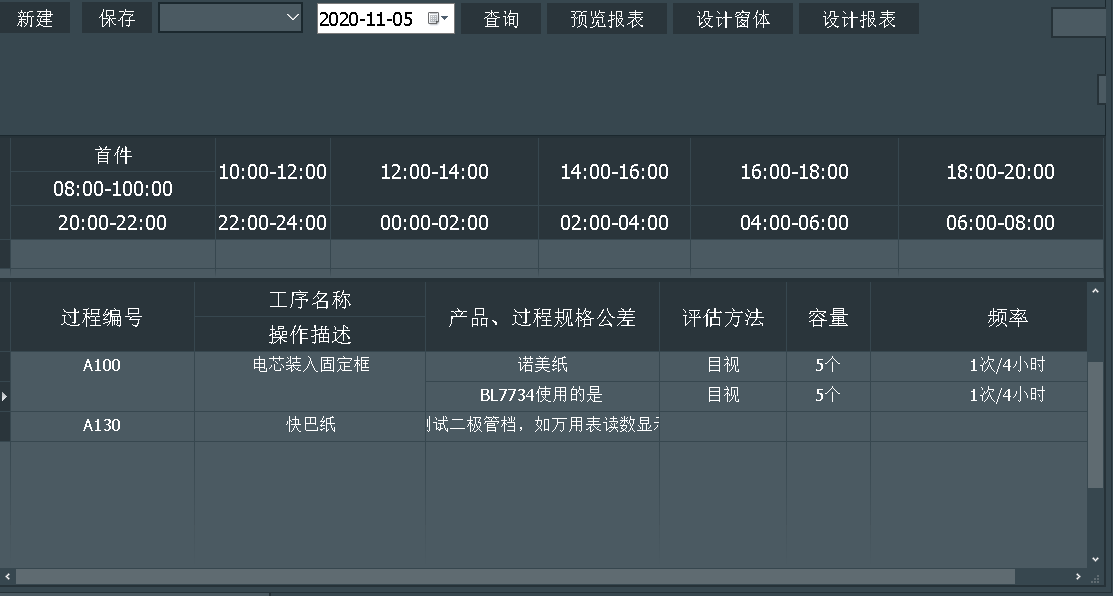Screen dimensions: 1113x596
Task: Click the scroll-down arrow on the vertical scrollbar
Action: pos(1093,561)
